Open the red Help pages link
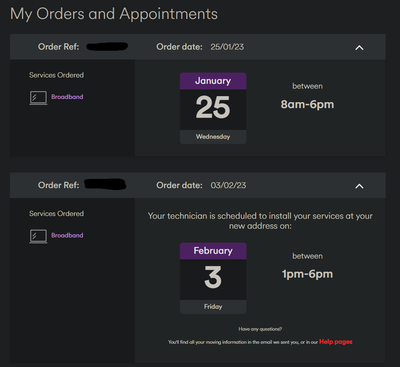This screenshot has height=367, width=400. [336, 342]
